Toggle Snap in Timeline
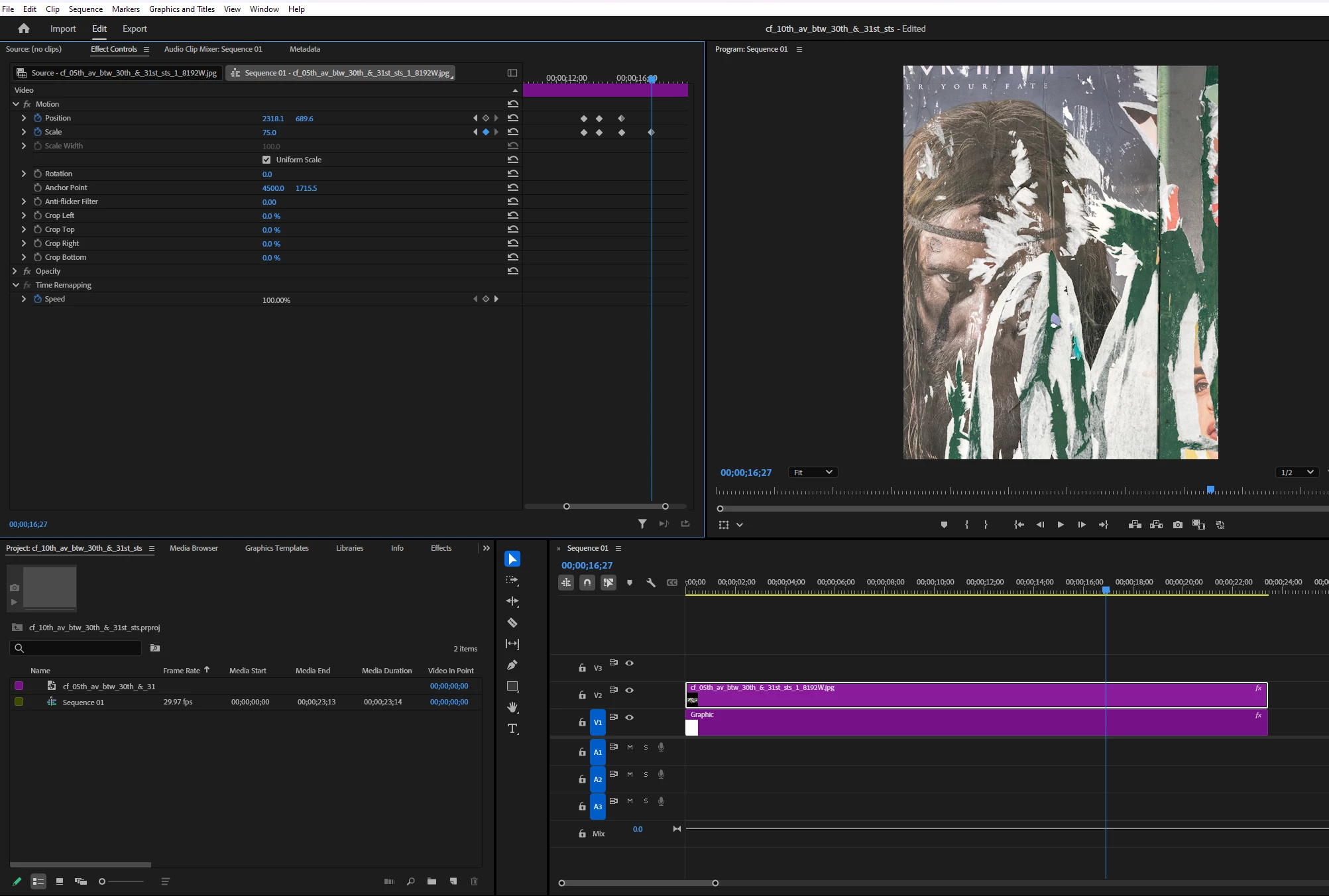This screenshot has width=1329, height=896. click(x=587, y=583)
